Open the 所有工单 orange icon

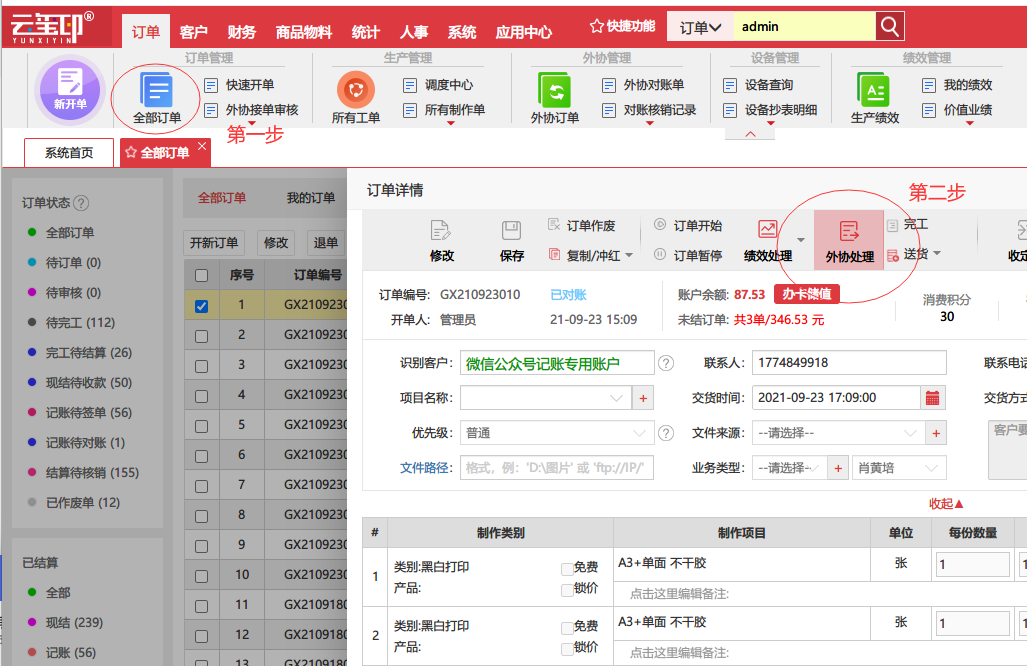(356, 90)
